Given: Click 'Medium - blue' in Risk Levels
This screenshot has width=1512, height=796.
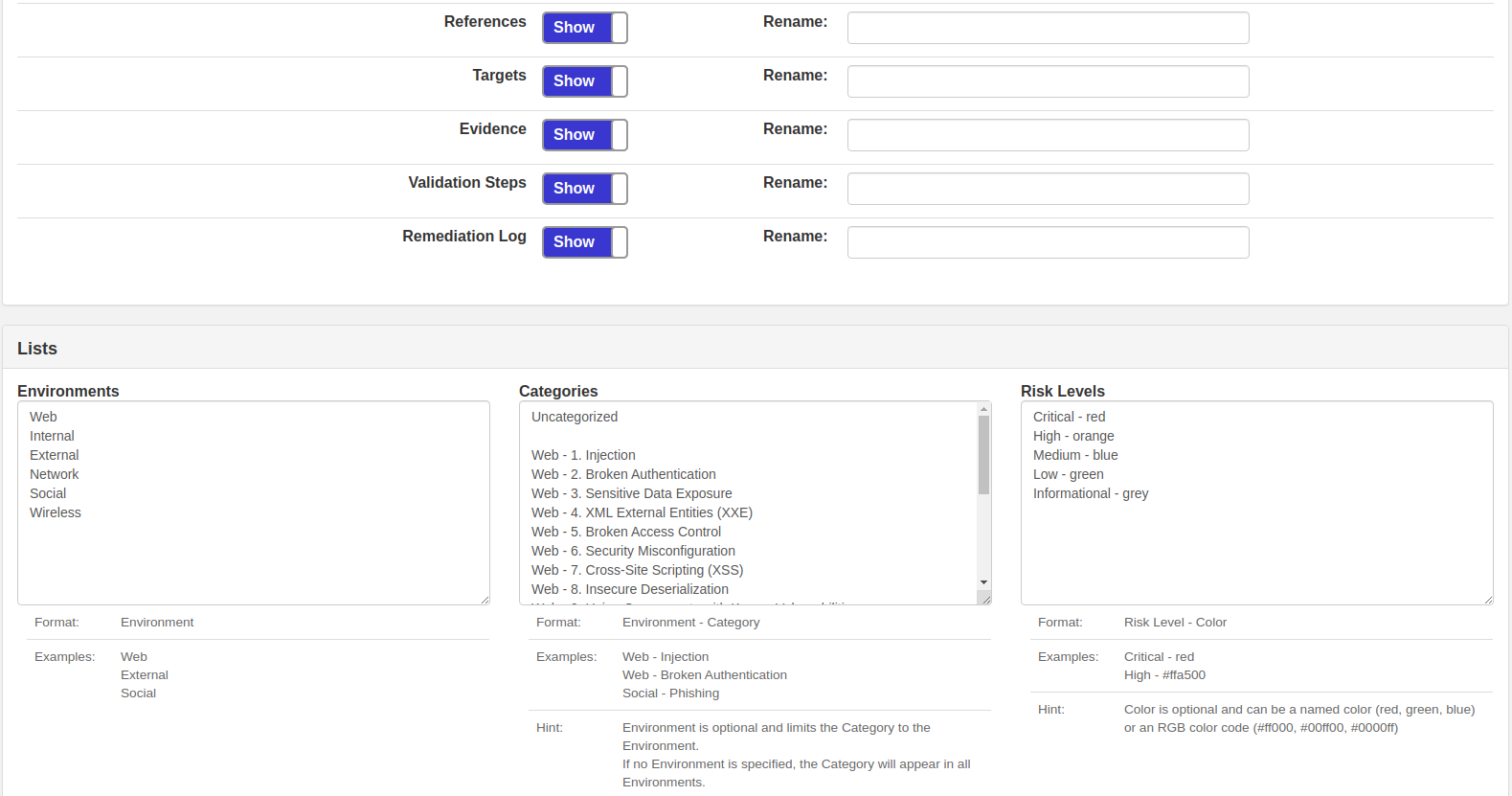Looking at the screenshot, I should pyautogui.click(x=1075, y=455).
